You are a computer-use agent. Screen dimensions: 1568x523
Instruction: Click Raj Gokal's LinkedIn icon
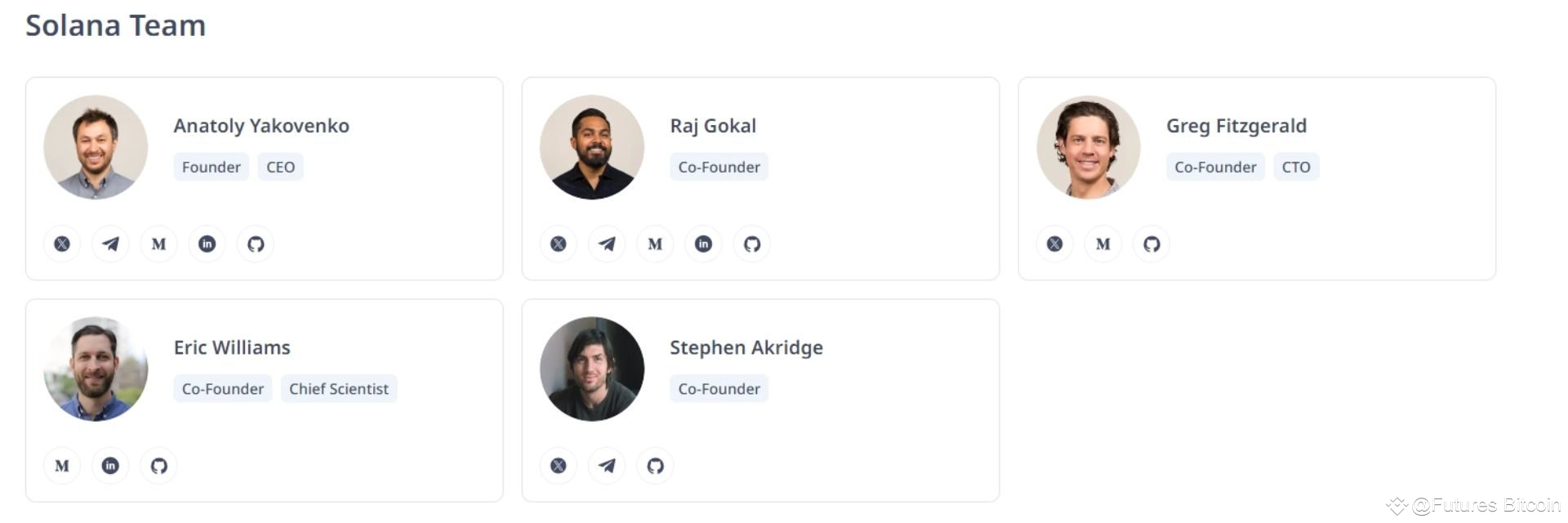(x=703, y=244)
